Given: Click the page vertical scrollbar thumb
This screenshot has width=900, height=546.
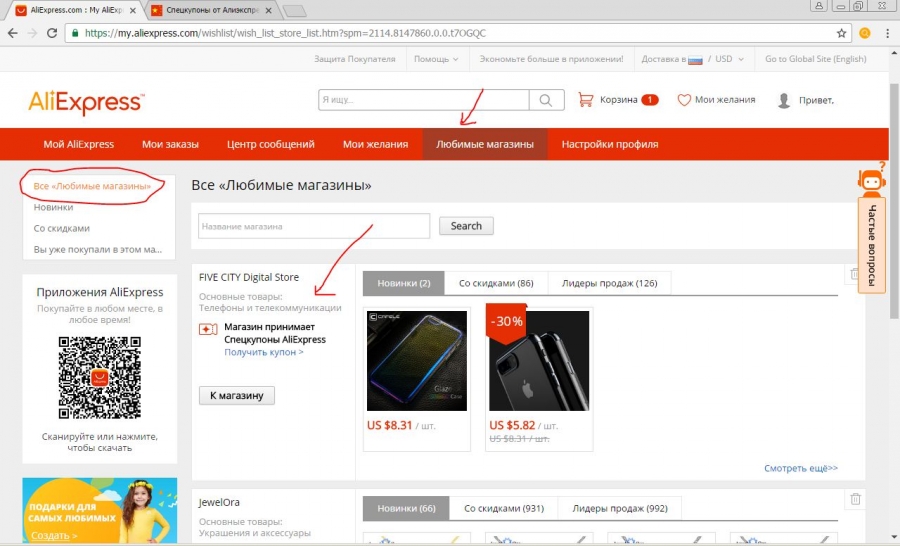Looking at the screenshot, I should tap(894, 201).
